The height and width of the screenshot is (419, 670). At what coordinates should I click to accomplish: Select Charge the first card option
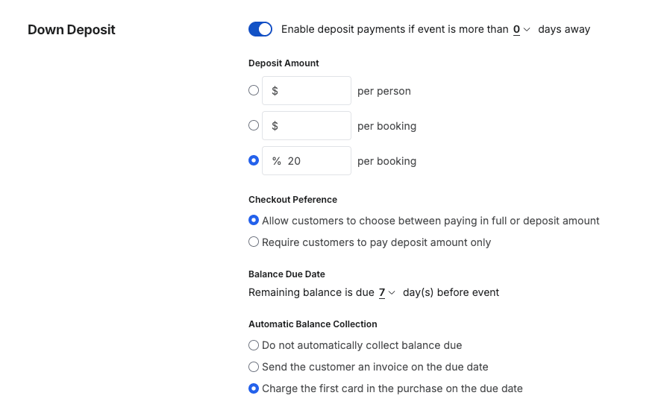254,389
